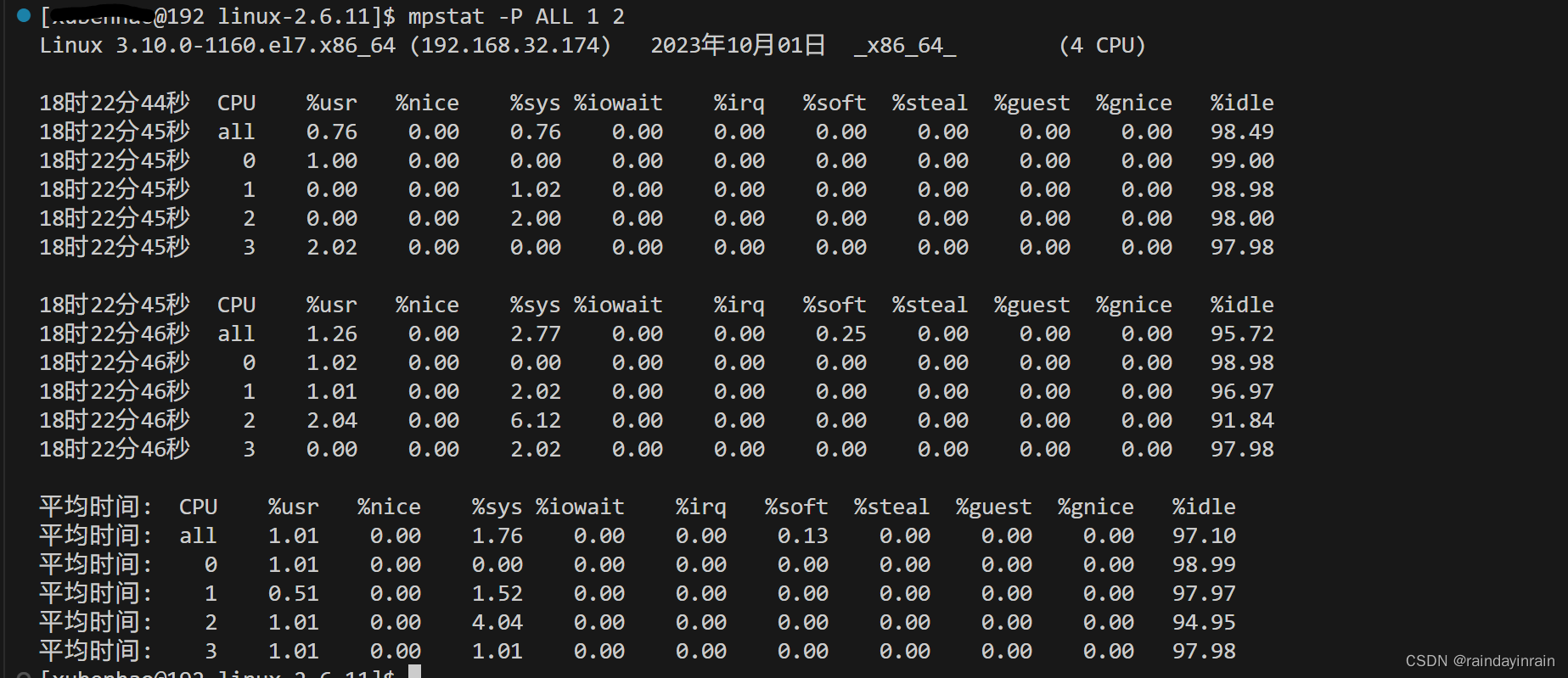This screenshot has width=1568, height=678.
Task: Click the %iowait header in the 平均时间 section
Action: click(580, 507)
